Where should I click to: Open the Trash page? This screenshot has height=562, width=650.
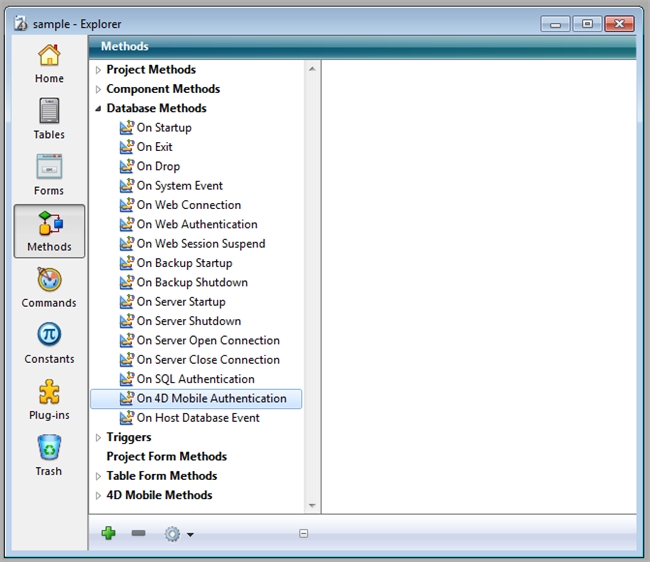pyautogui.click(x=49, y=456)
